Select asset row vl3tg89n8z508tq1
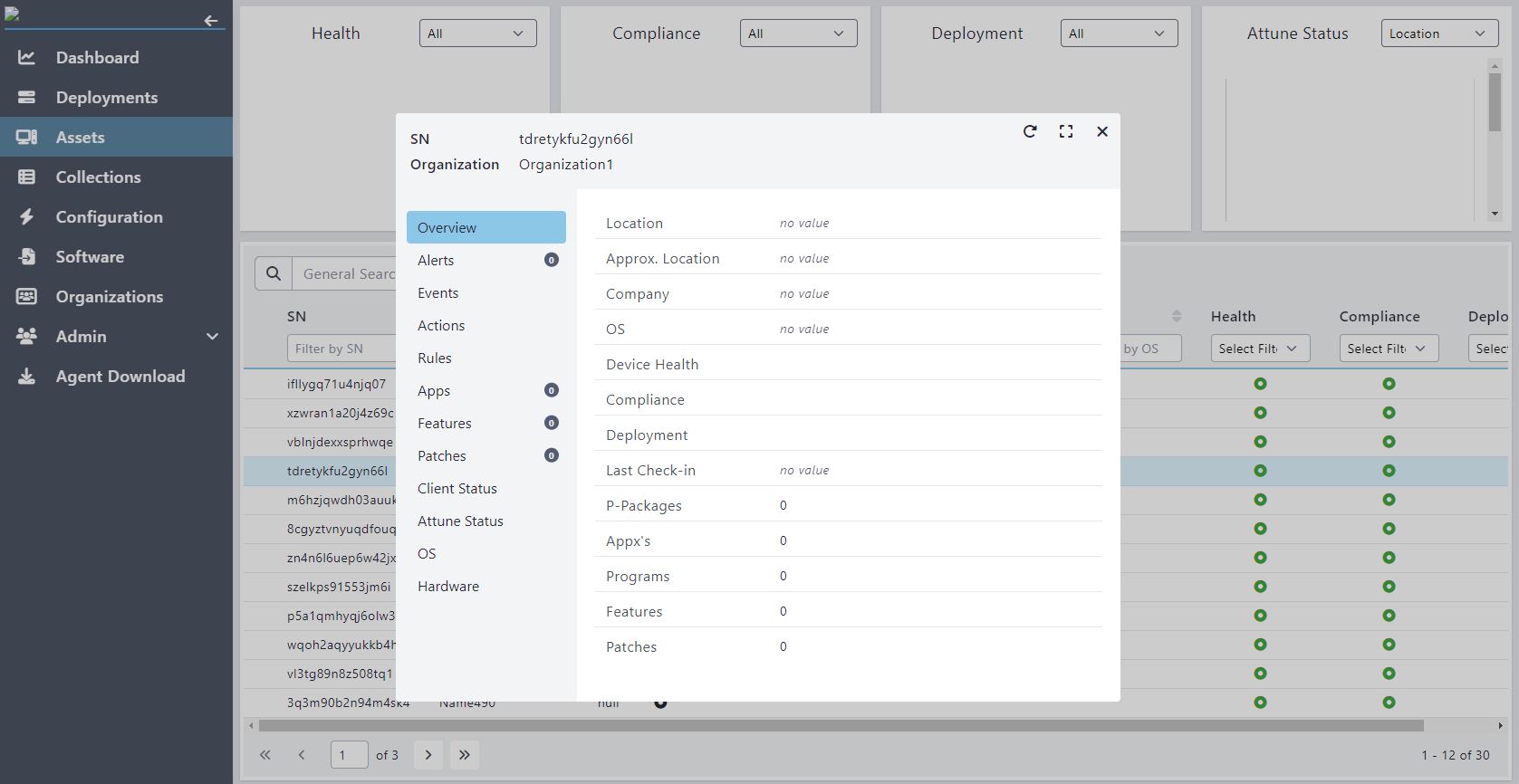 [x=340, y=674]
